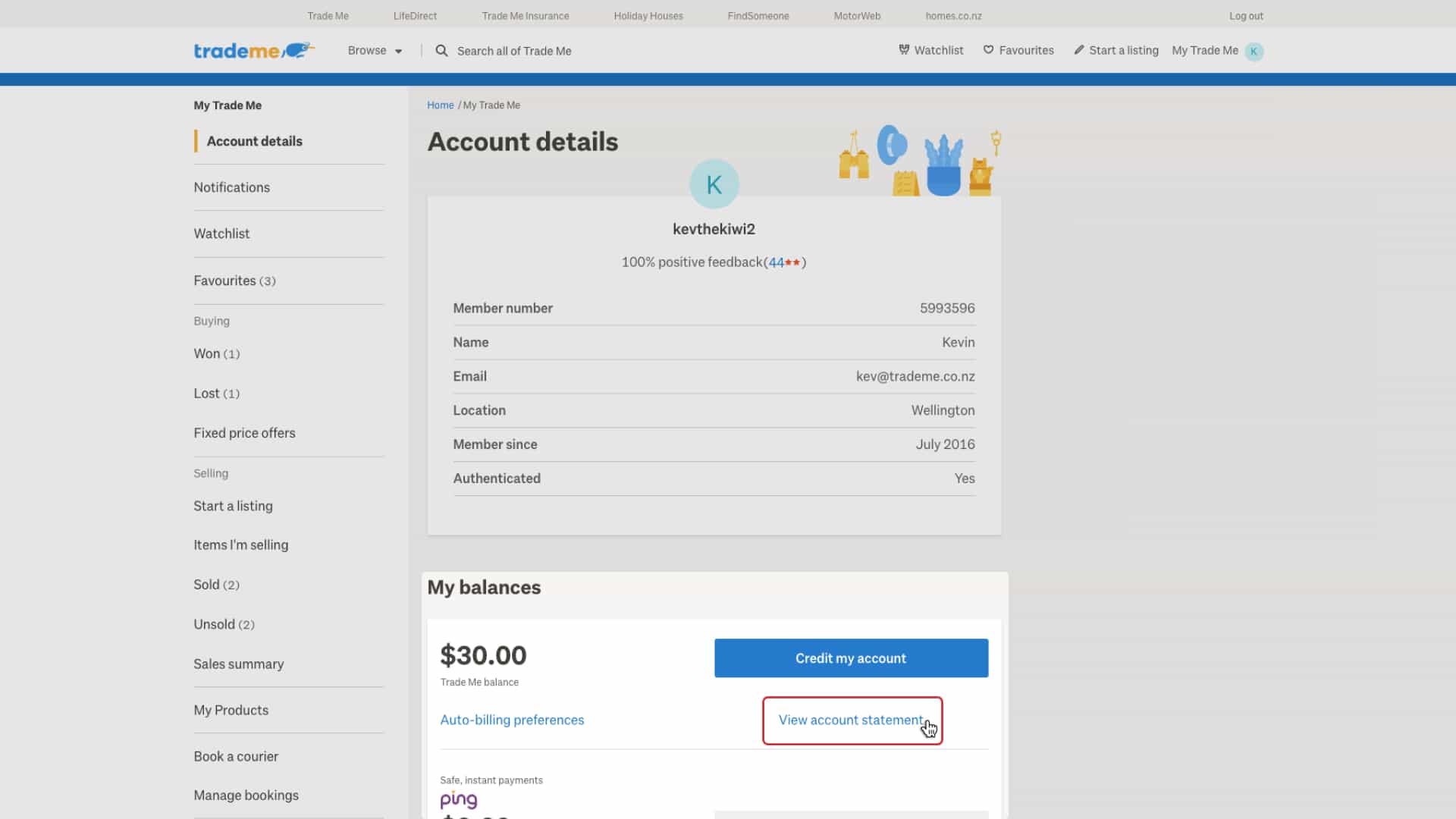Click the username kevthekiwi2
The image size is (1456, 819).
[x=714, y=229]
